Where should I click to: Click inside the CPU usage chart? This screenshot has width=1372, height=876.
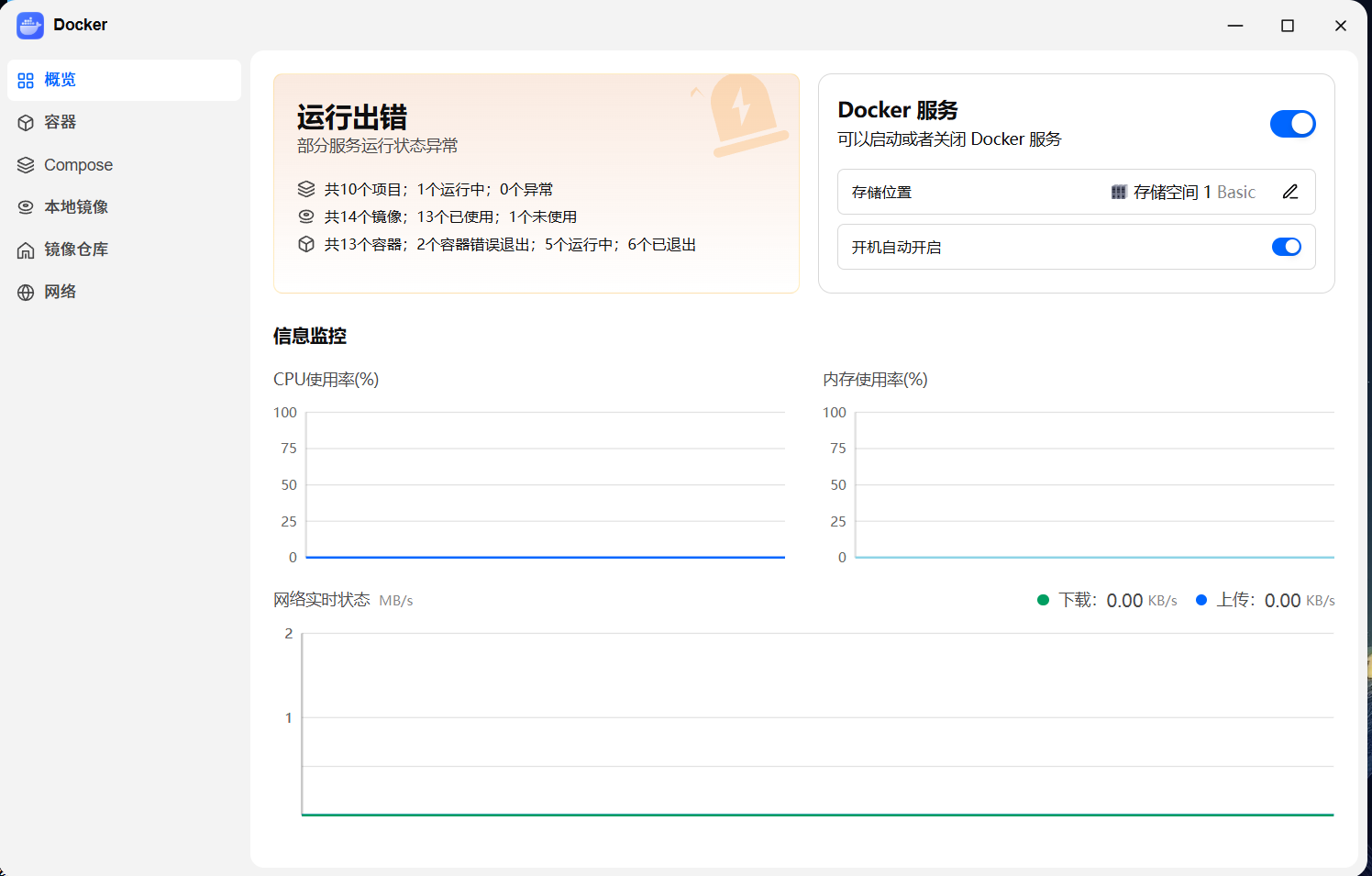(545, 484)
